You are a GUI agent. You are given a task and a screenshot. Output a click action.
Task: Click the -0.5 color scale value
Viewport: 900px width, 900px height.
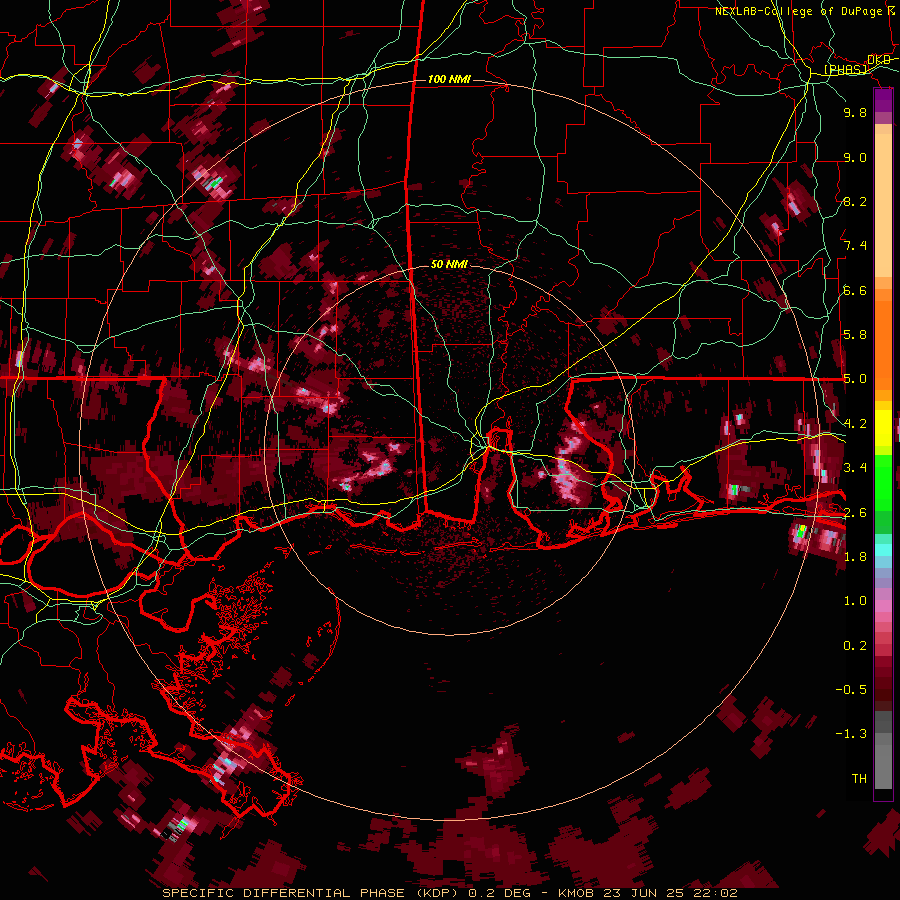click(x=851, y=689)
